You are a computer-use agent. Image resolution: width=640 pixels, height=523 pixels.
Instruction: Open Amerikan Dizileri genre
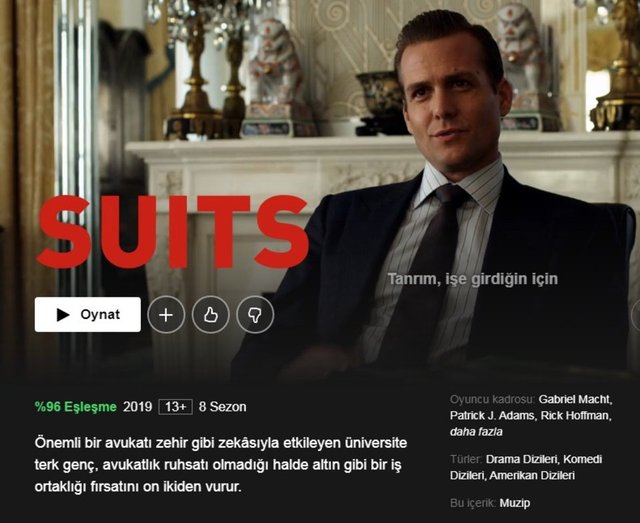[532, 476]
